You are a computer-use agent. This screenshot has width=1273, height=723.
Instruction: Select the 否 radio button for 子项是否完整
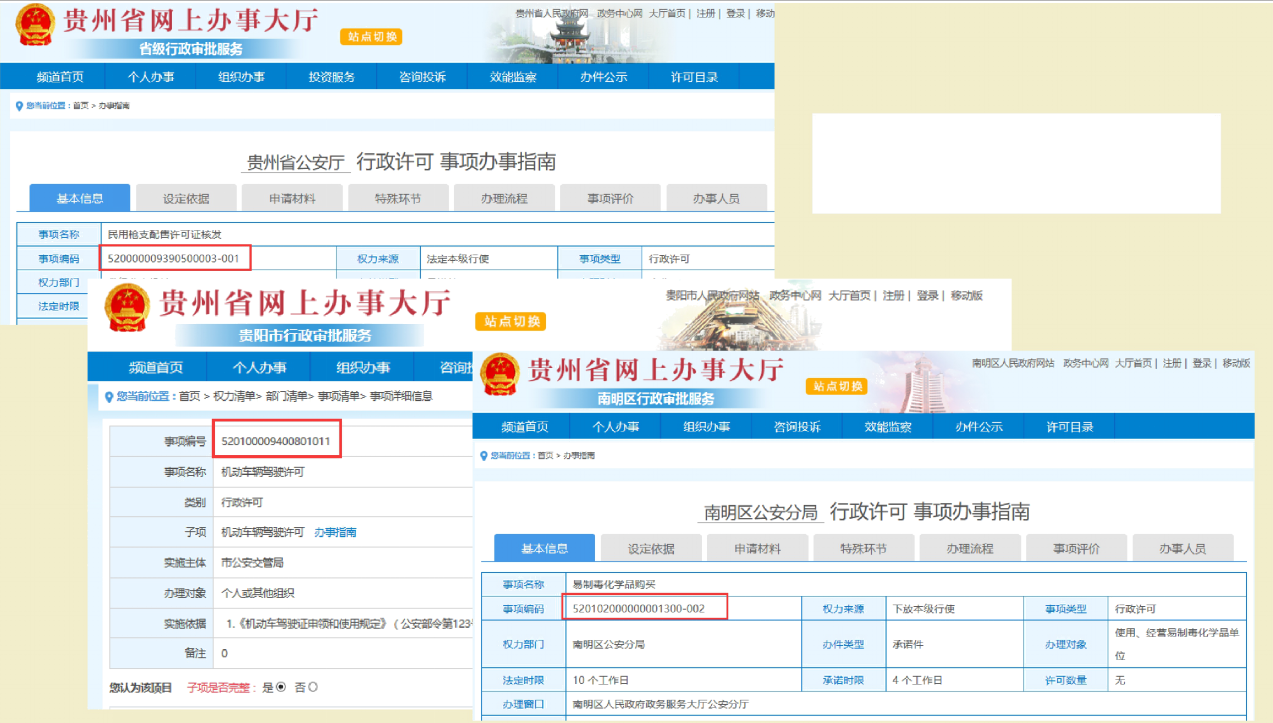pyautogui.click(x=313, y=687)
